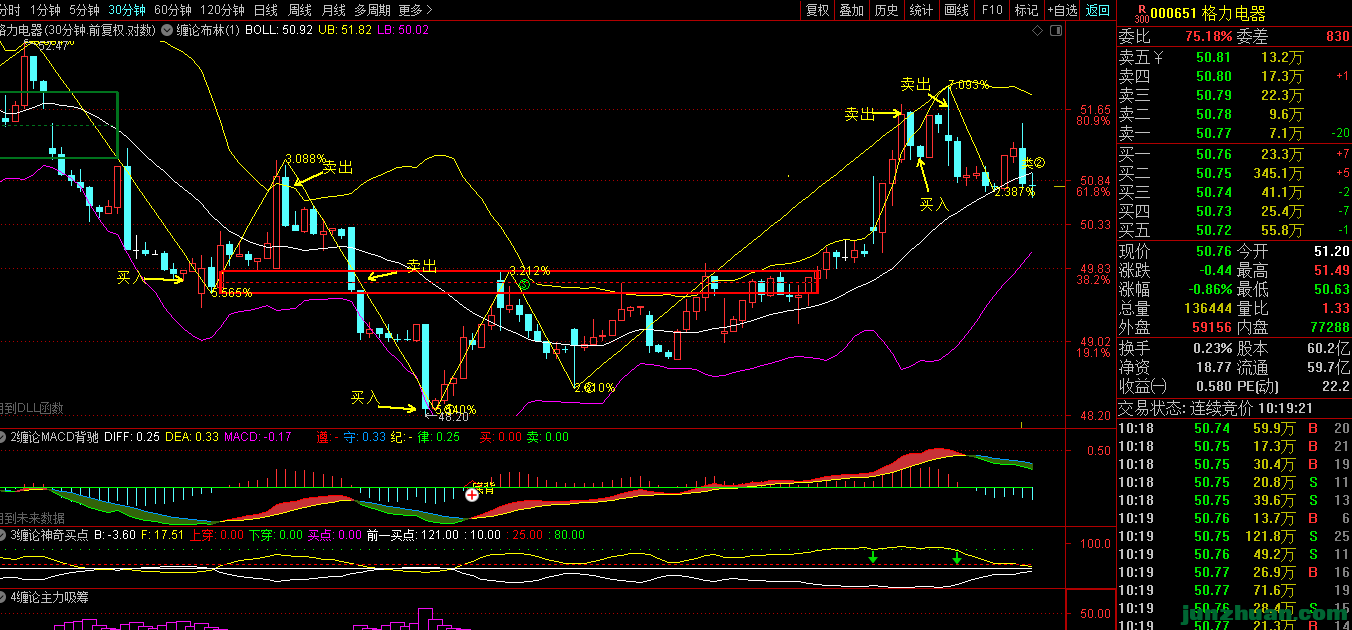Click the 买三 volume 41.1万
The height and width of the screenshot is (630, 1352).
point(1281,192)
